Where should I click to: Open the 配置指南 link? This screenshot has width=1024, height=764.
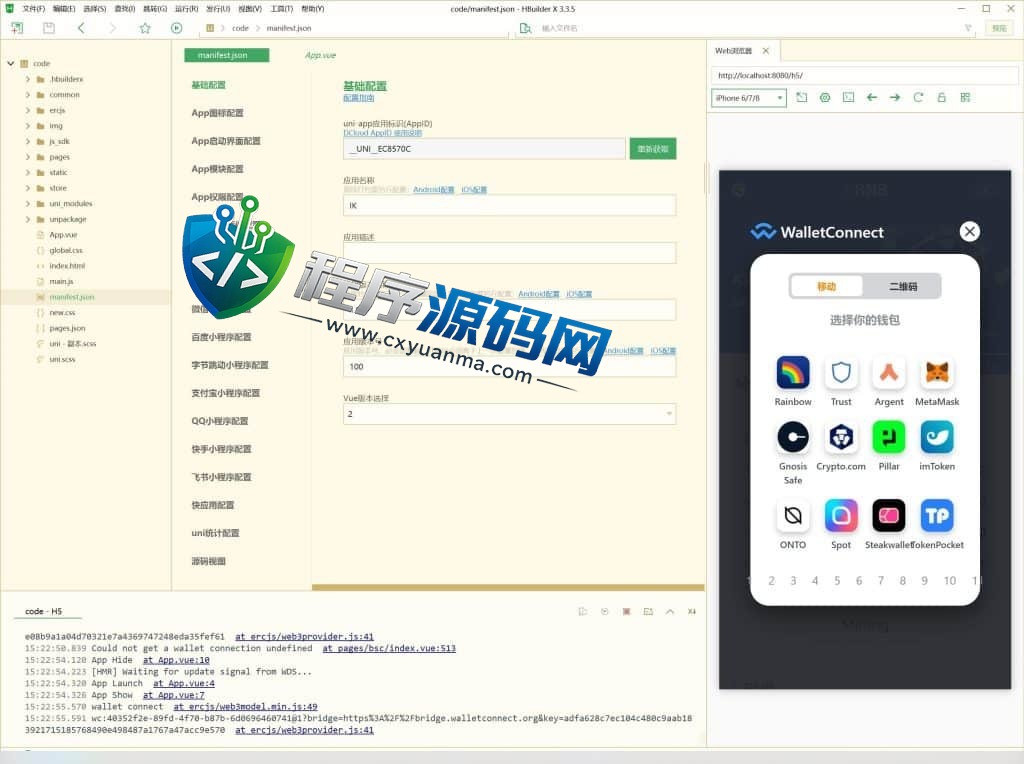tap(359, 98)
